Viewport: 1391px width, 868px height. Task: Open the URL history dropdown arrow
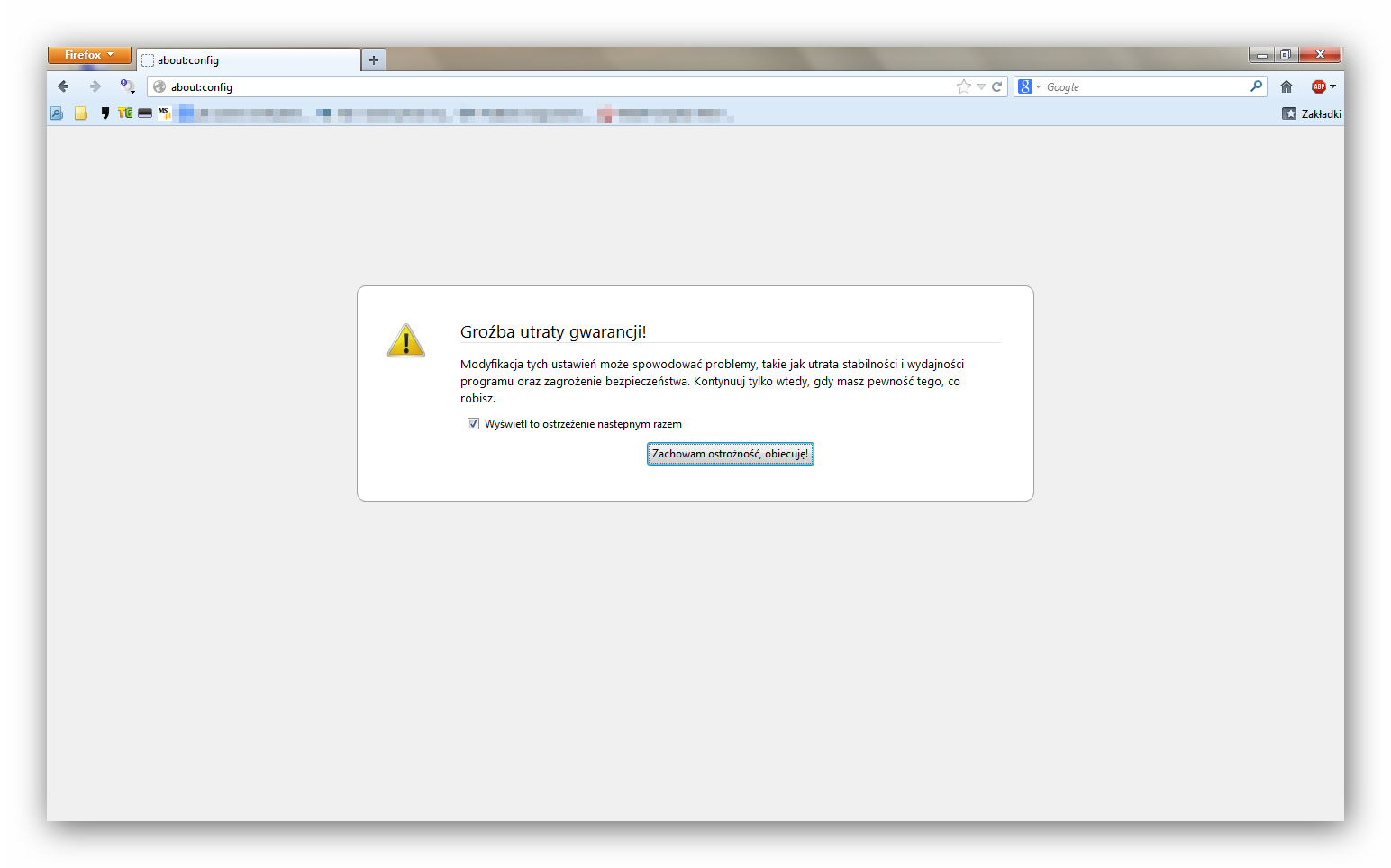pos(981,86)
